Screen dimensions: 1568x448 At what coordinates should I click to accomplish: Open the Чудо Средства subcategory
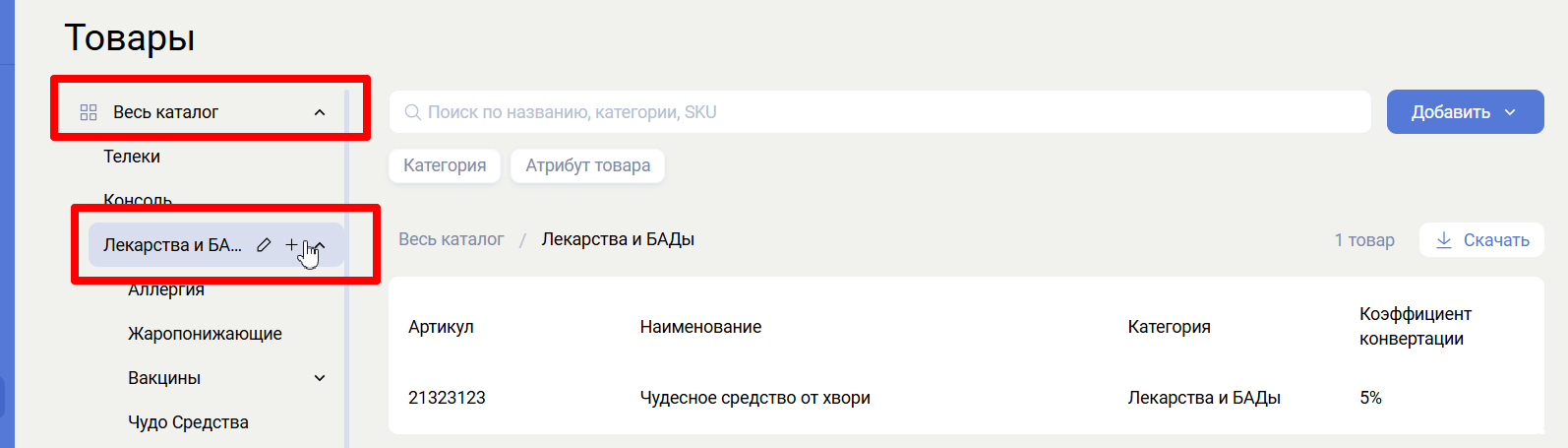[188, 422]
